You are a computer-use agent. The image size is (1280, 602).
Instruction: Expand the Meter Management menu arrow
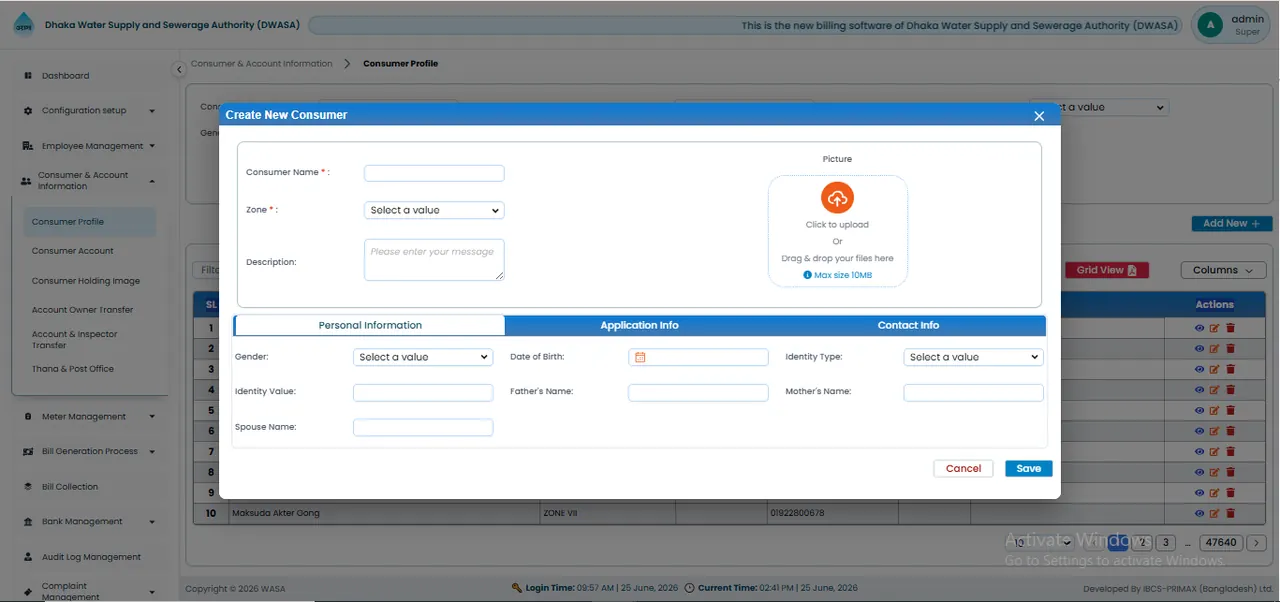pos(152,416)
